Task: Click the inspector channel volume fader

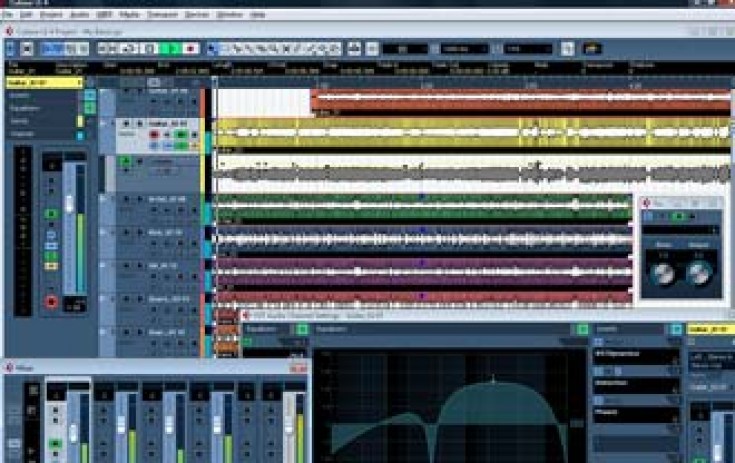Action: tap(69, 204)
